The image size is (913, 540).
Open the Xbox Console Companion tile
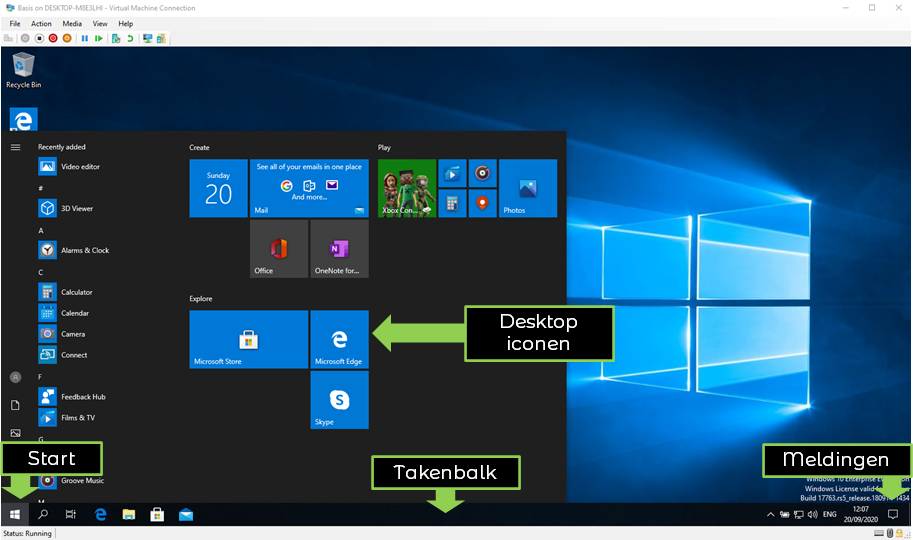point(407,188)
